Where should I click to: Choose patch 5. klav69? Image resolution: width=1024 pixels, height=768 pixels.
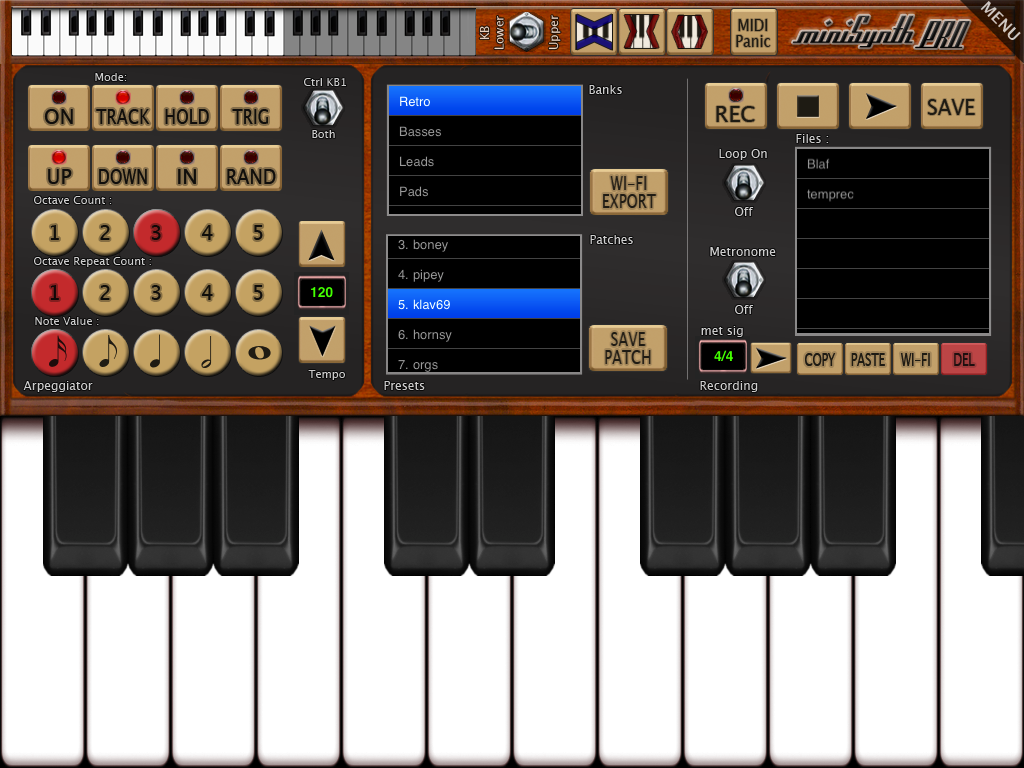[484, 304]
